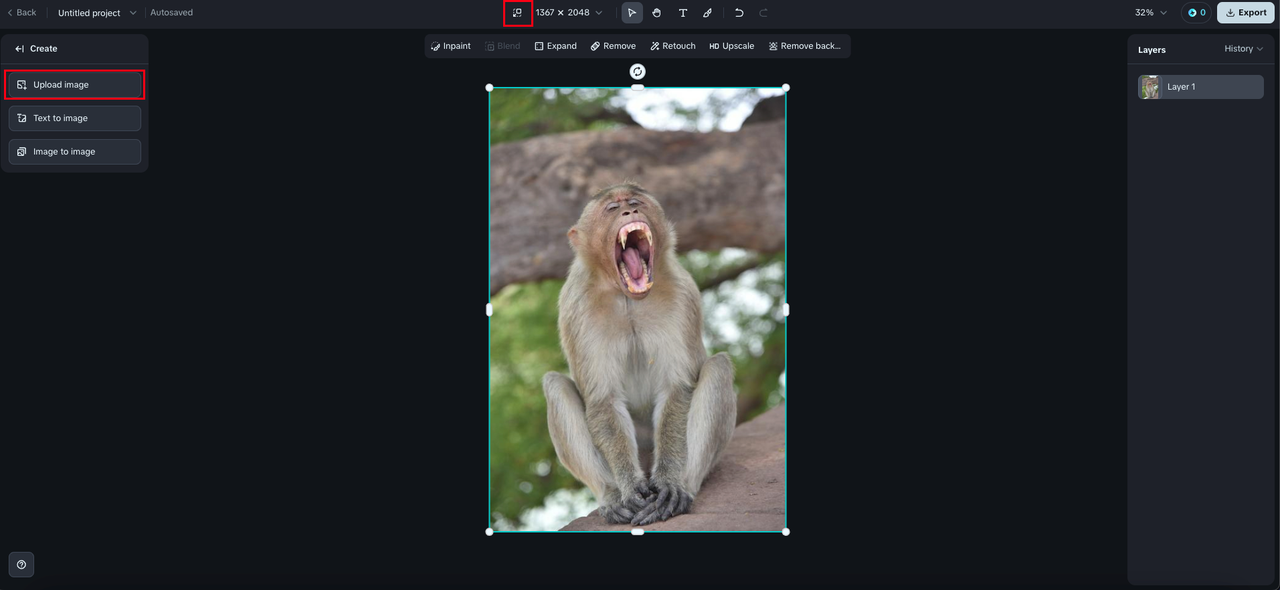The image size is (1280, 590).
Task: Select the Text tool
Action: 683,13
